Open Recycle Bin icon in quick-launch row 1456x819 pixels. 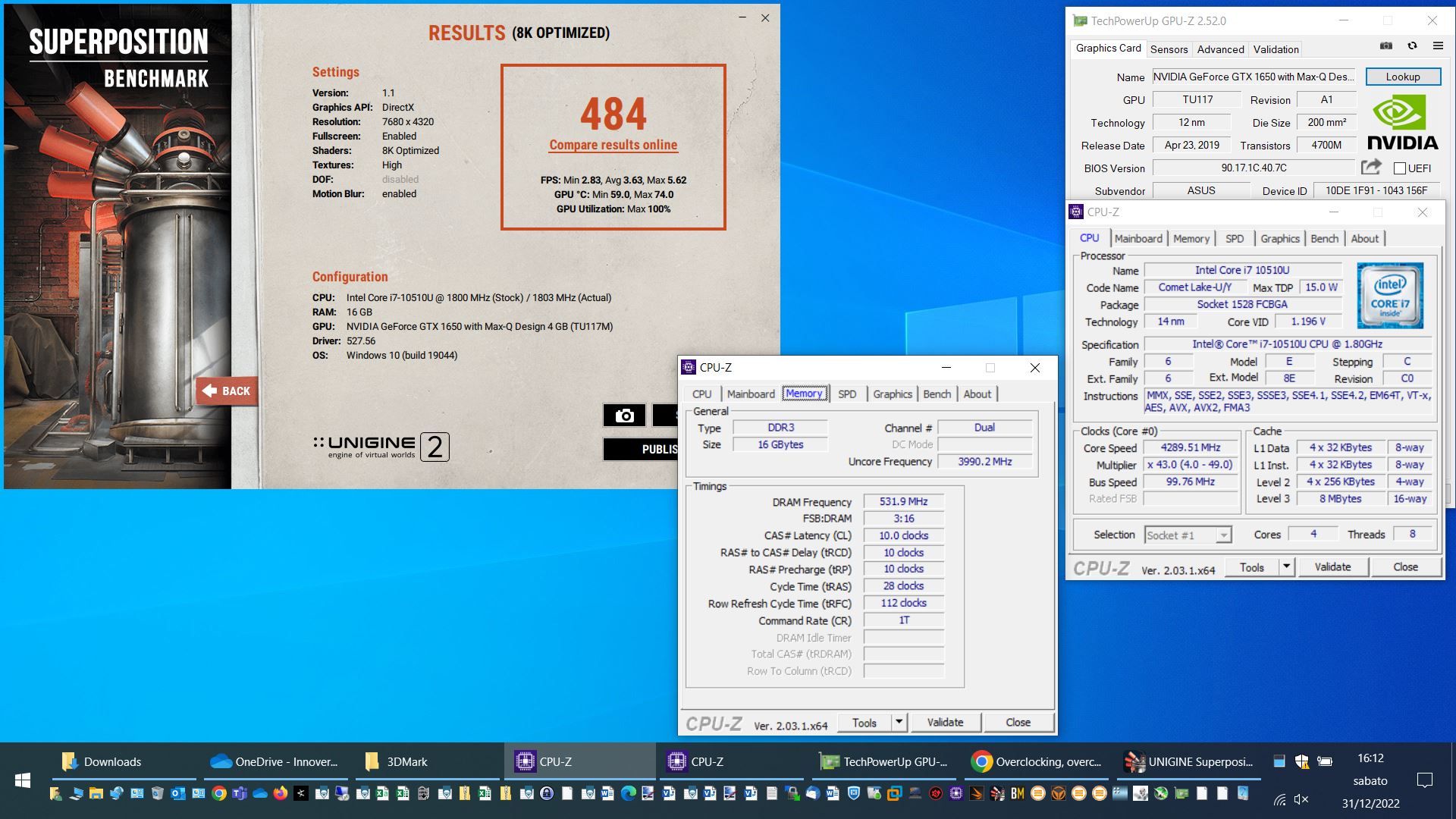point(158,794)
